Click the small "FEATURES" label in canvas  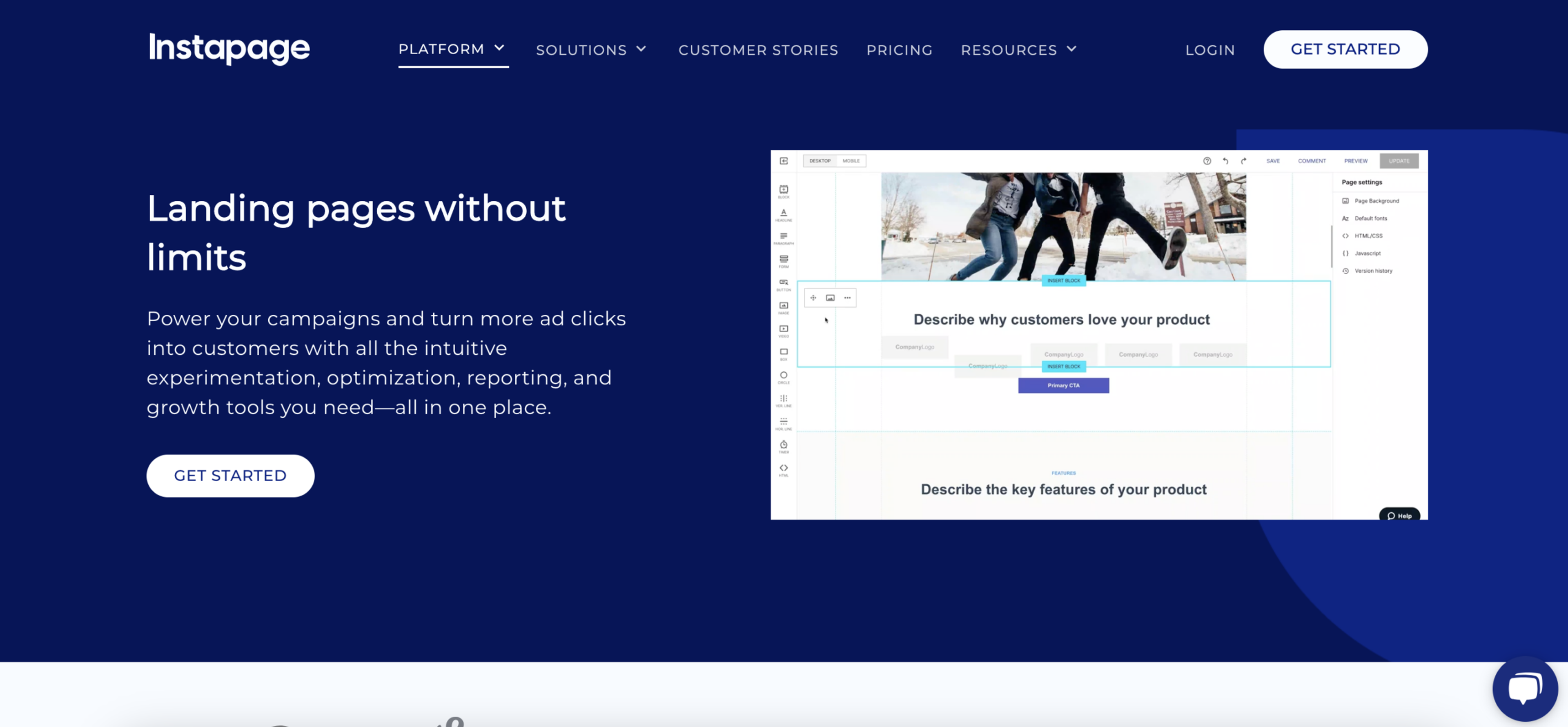tap(1063, 473)
